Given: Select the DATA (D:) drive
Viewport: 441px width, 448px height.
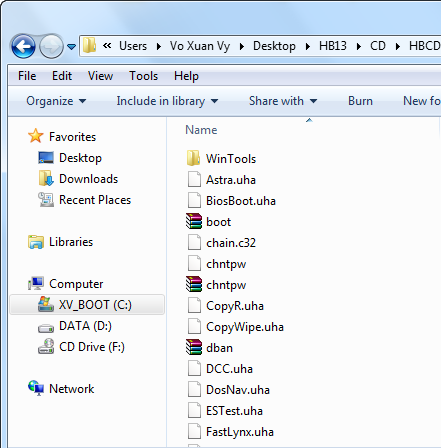Looking at the screenshot, I should coord(85,326).
